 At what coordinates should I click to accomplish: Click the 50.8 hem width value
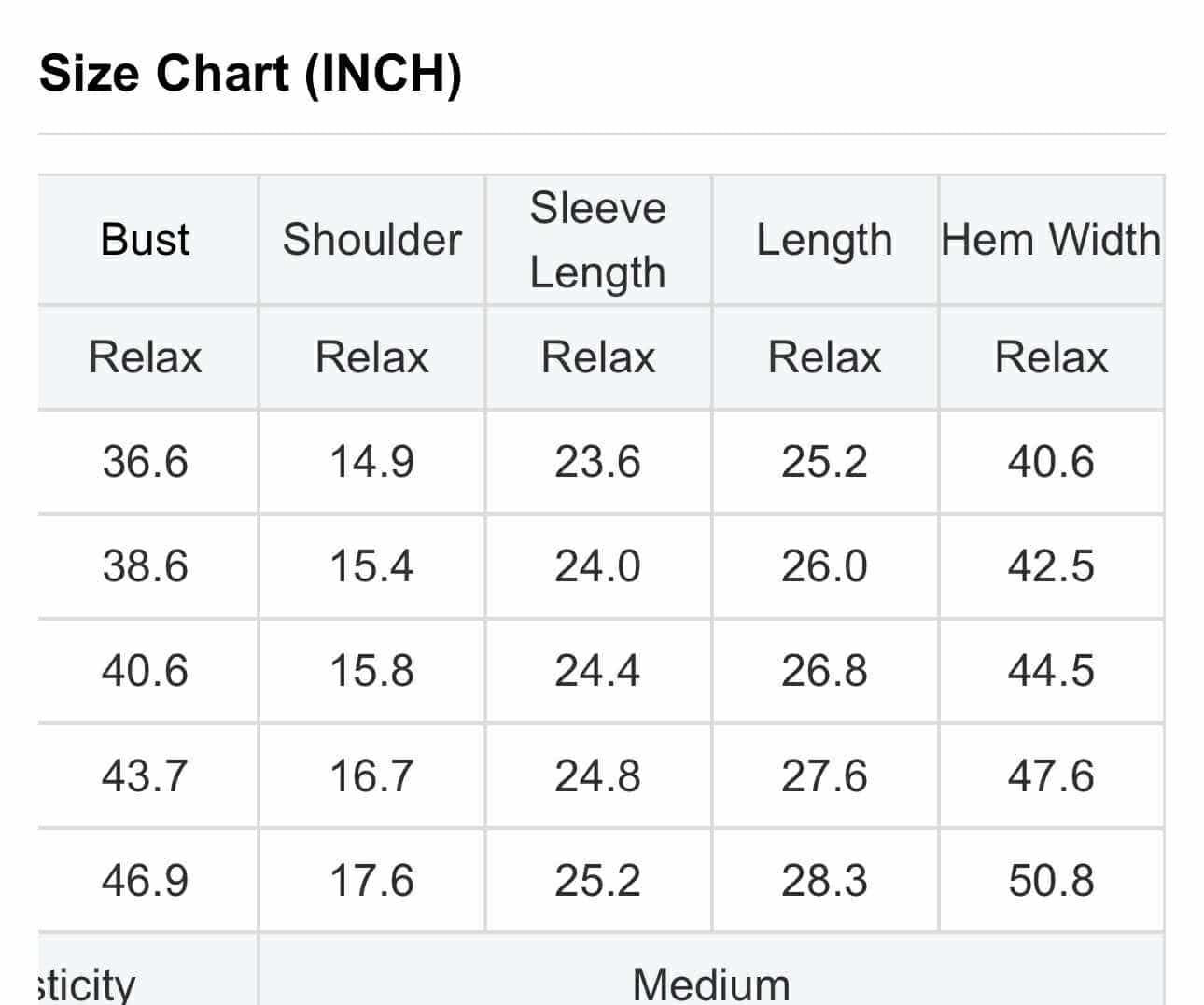pos(1051,880)
